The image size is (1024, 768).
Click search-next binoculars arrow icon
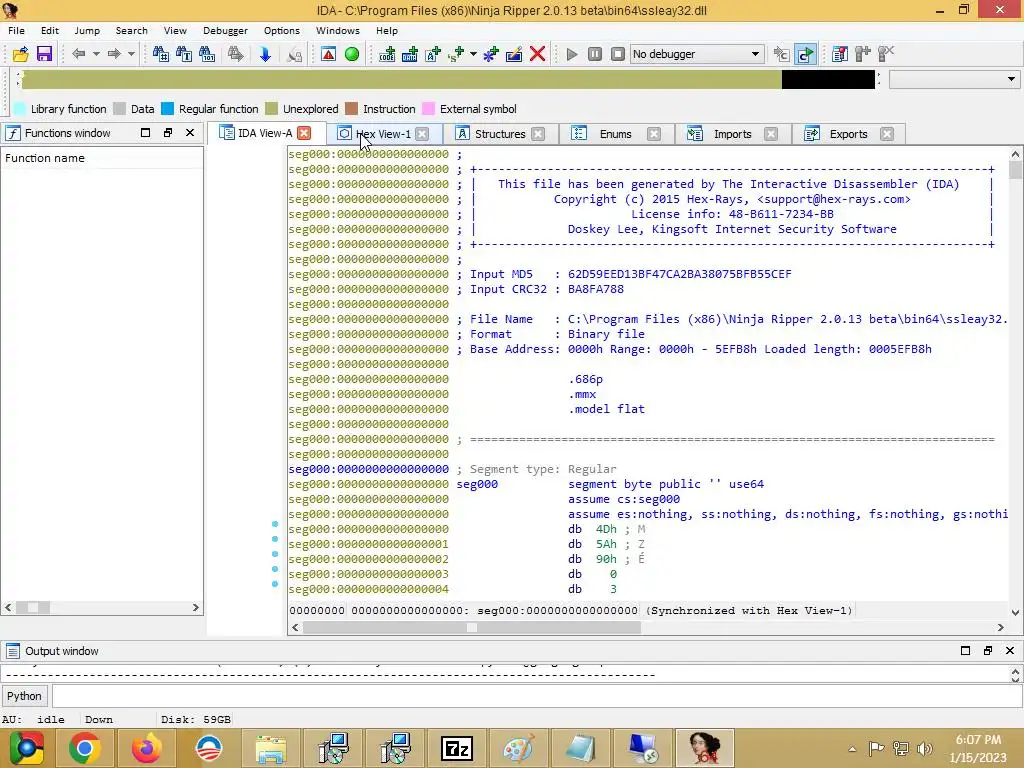[x=236, y=54]
